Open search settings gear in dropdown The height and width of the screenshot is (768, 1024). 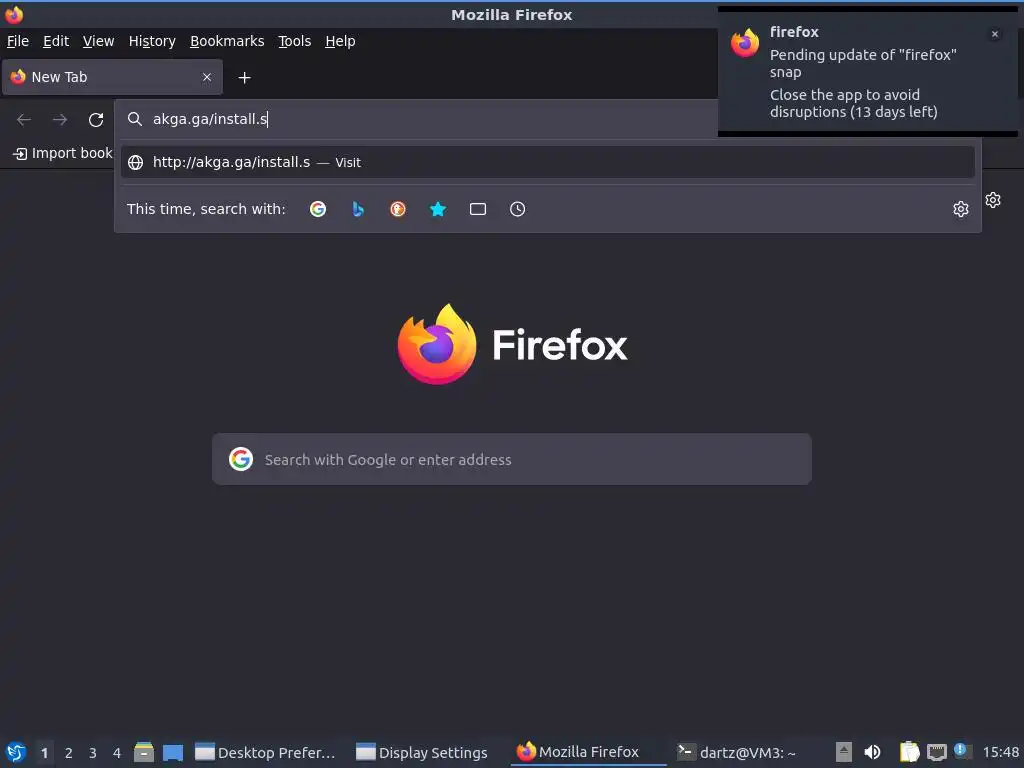click(961, 209)
